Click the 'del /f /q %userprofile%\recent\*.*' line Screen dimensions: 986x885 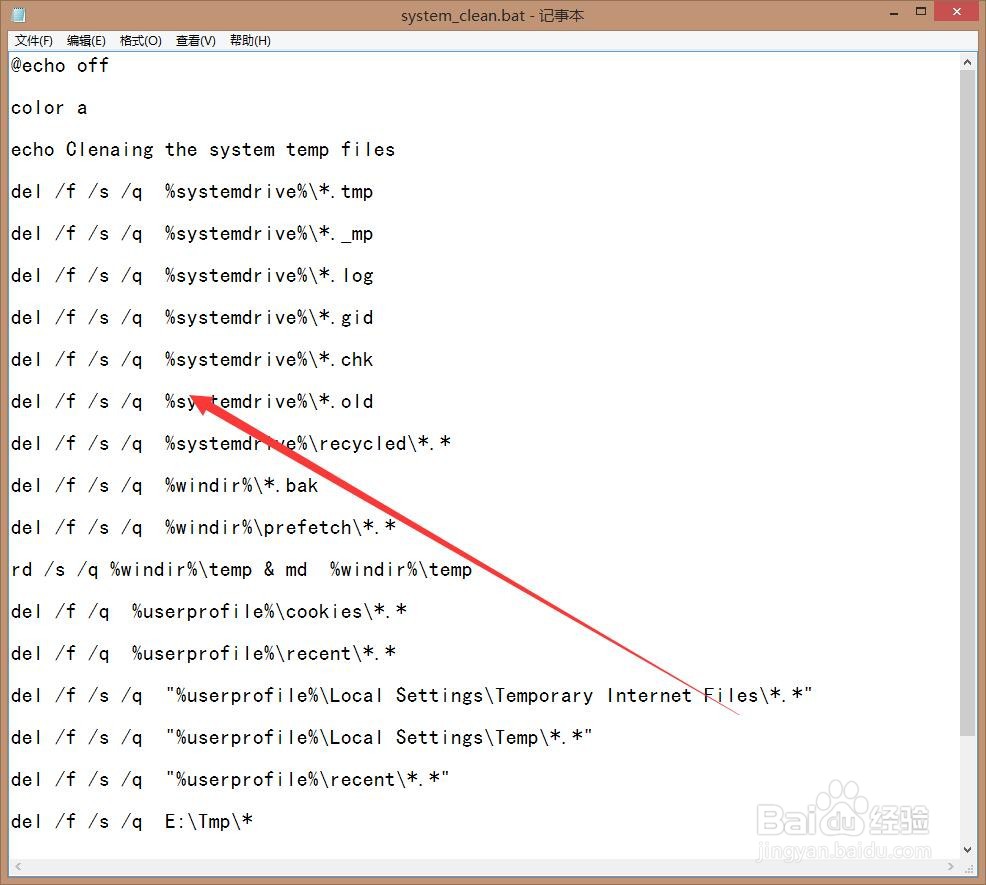coord(203,654)
